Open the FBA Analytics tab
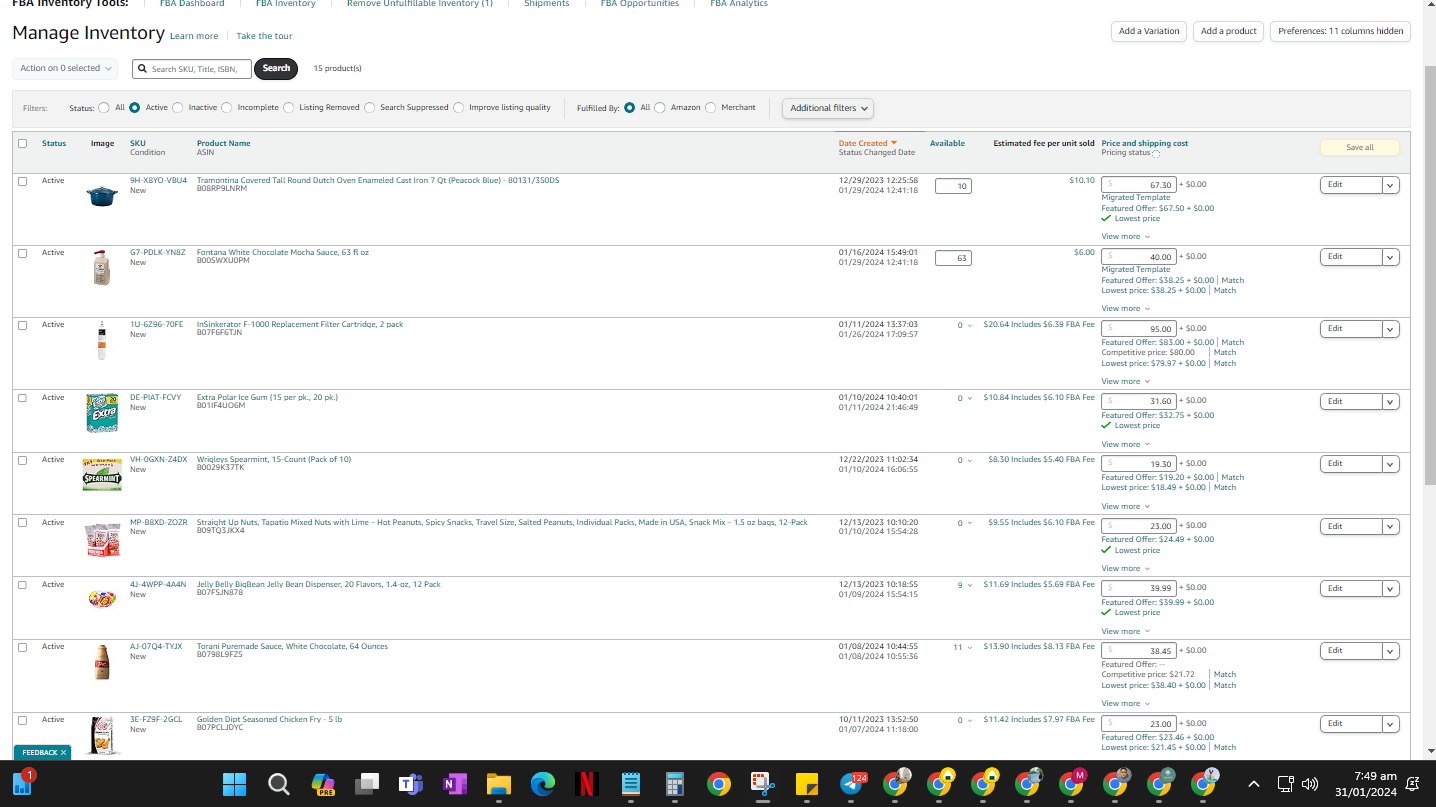 point(739,4)
